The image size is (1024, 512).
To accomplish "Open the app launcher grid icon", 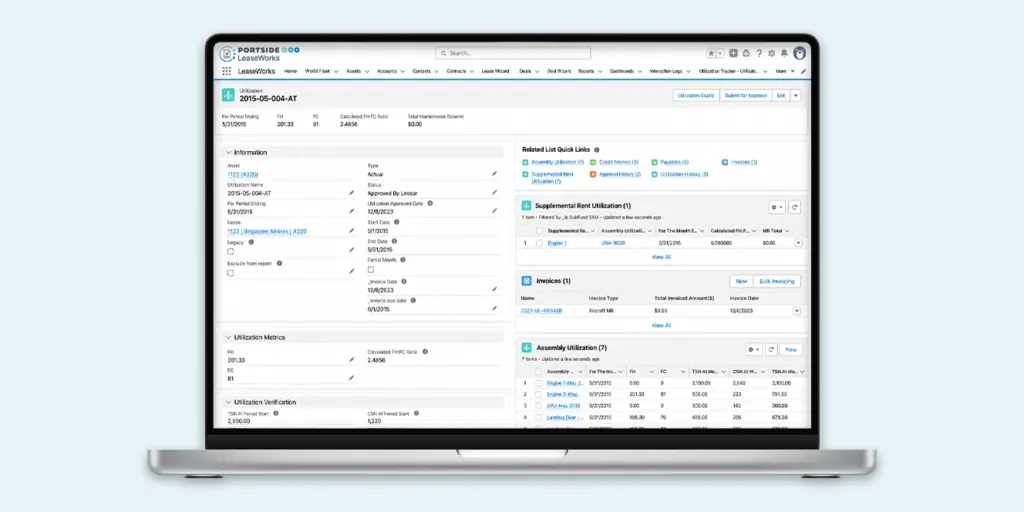I will (x=227, y=71).
